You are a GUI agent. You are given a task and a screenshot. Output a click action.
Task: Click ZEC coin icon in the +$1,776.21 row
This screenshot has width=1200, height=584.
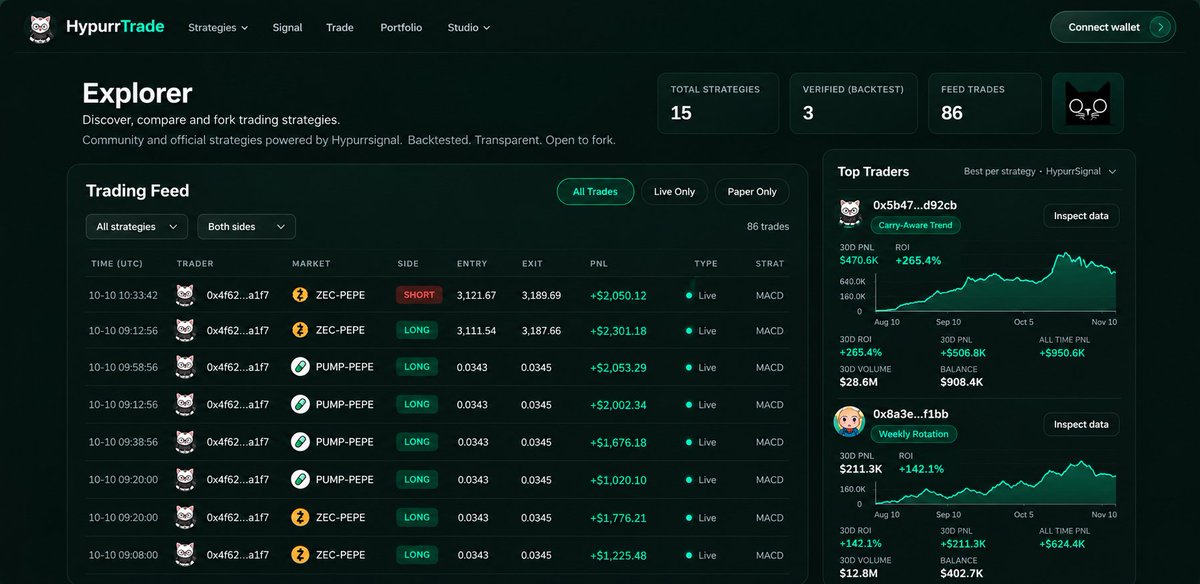click(300, 518)
